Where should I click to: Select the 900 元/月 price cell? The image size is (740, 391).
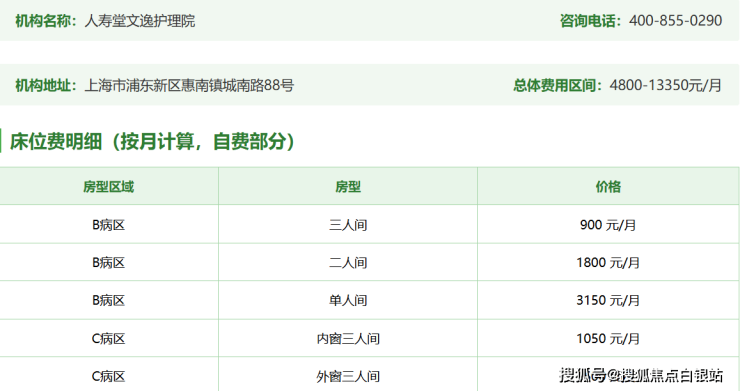(x=608, y=225)
